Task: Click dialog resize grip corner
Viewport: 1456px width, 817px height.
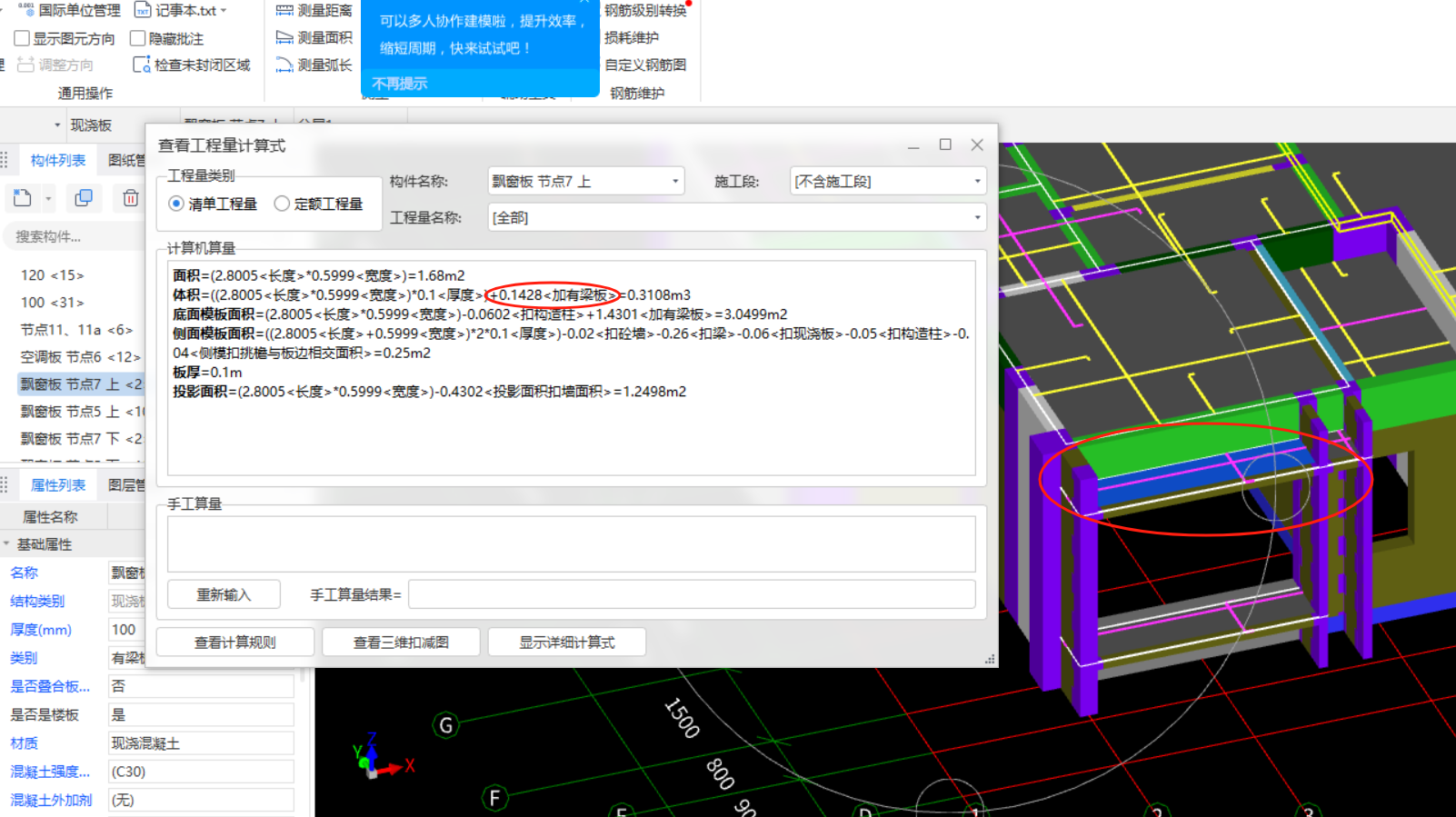Action: click(x=990, y=659)
